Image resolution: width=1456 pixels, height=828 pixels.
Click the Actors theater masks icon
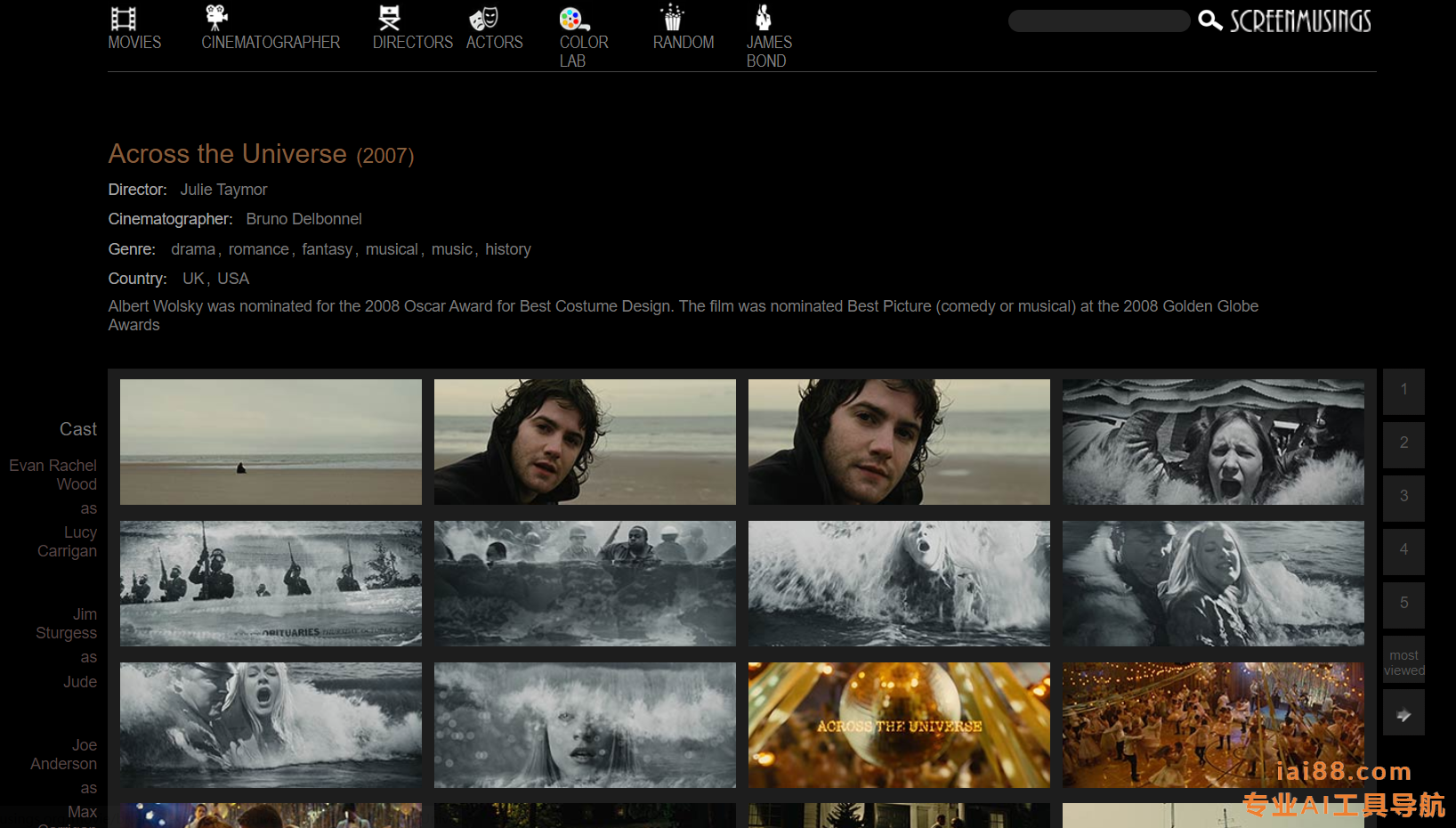483,19
